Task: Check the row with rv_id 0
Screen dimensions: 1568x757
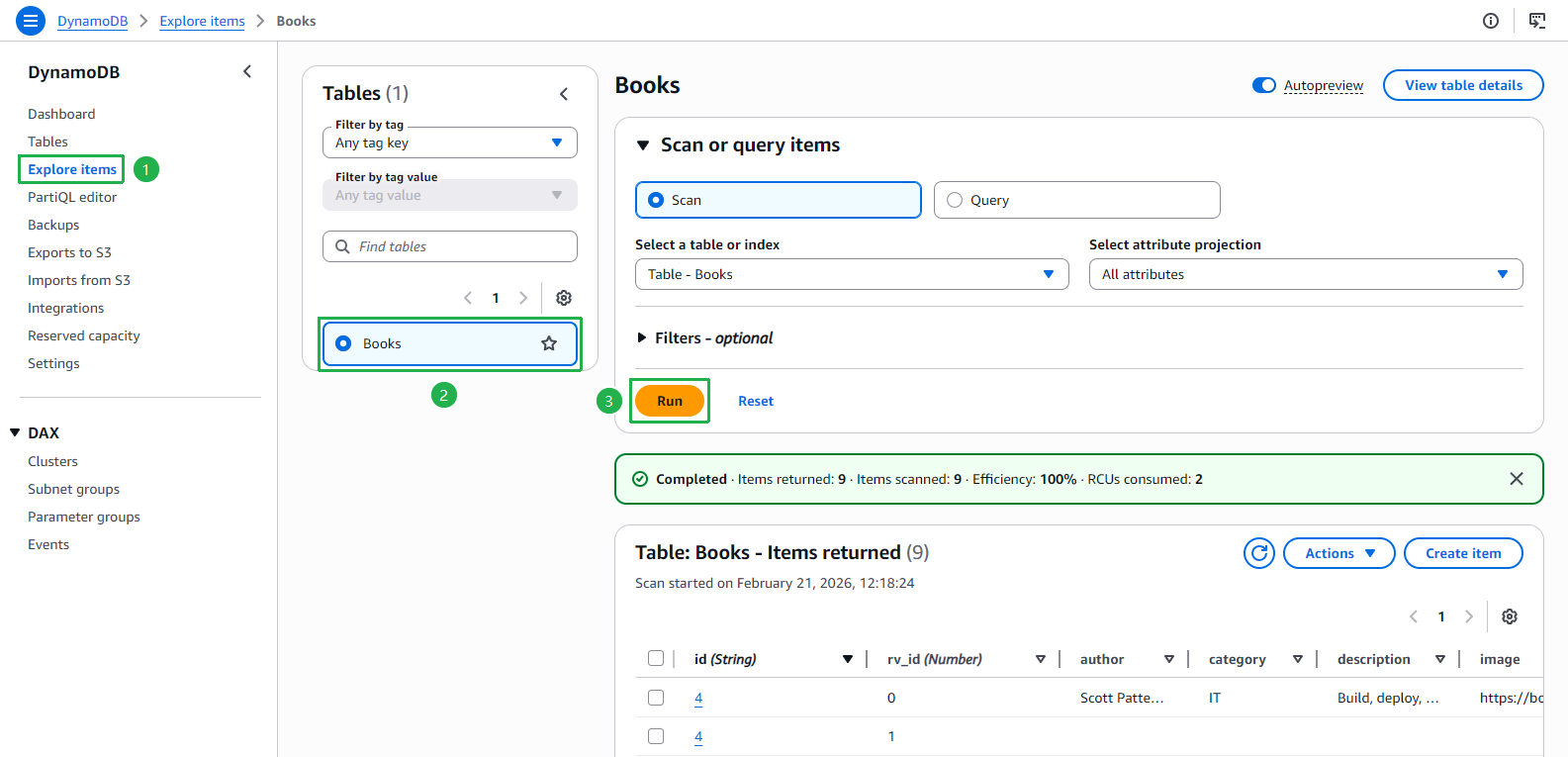Action: point(656,698)
